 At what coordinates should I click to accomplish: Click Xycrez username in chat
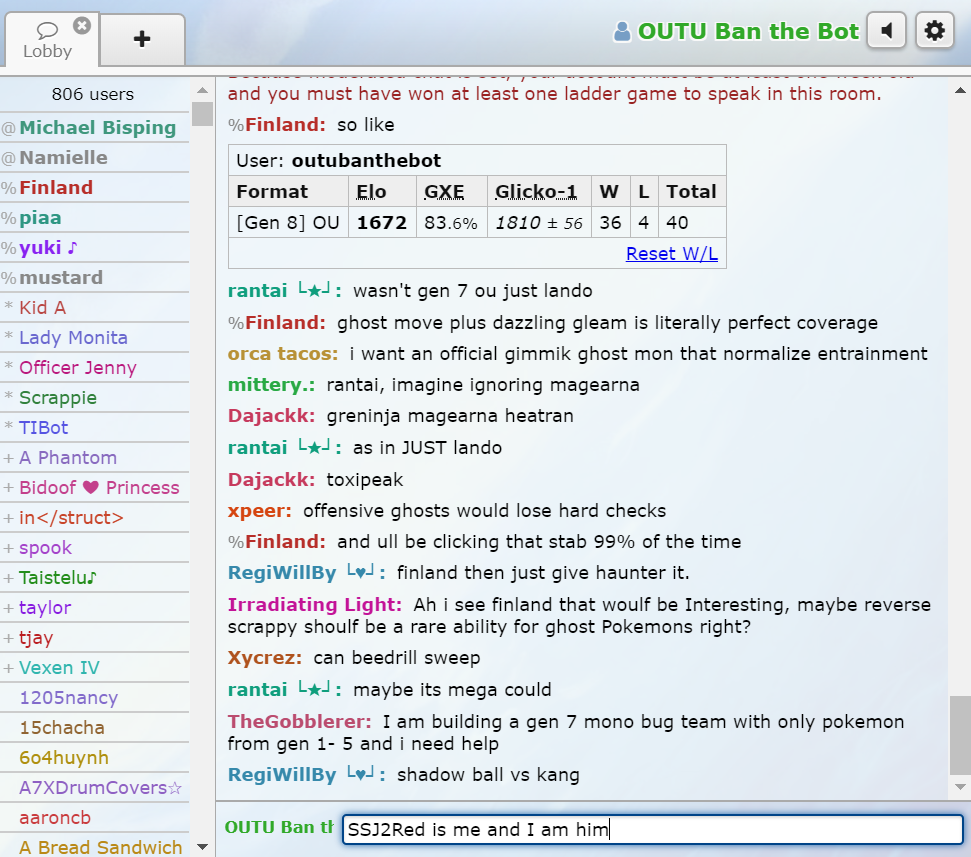[264, 658]
